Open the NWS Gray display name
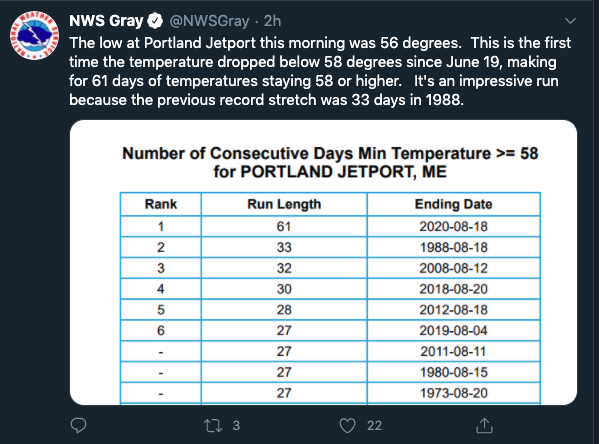The image size is (599, 444). tap(106, 21)
